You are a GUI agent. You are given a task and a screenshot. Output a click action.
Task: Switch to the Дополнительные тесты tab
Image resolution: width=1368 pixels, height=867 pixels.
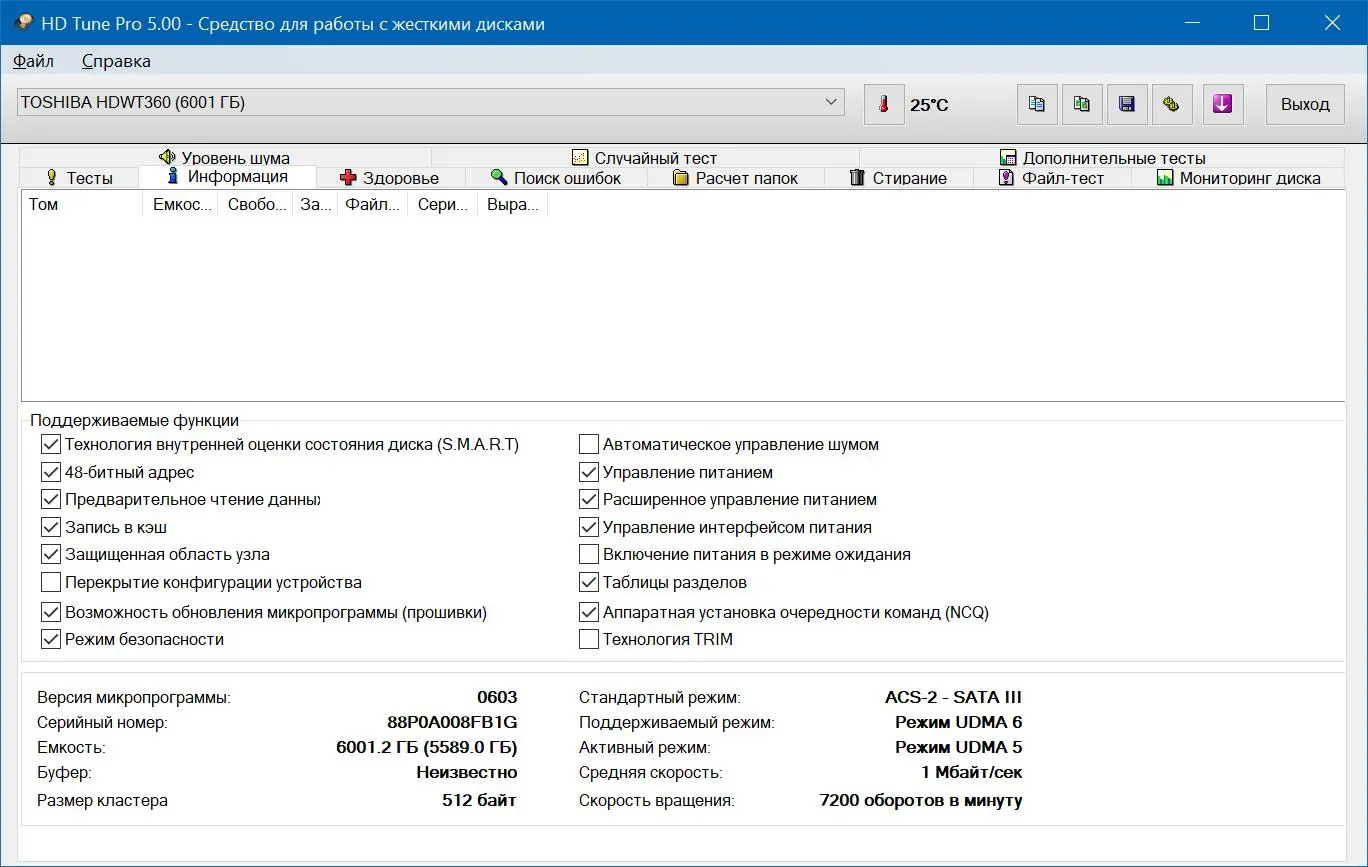click(x=1103, y=157)
